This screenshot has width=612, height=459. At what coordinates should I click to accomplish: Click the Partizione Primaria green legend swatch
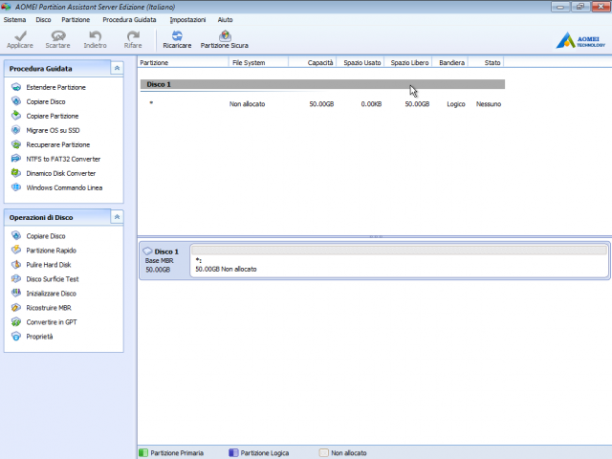tap(143, 453)
